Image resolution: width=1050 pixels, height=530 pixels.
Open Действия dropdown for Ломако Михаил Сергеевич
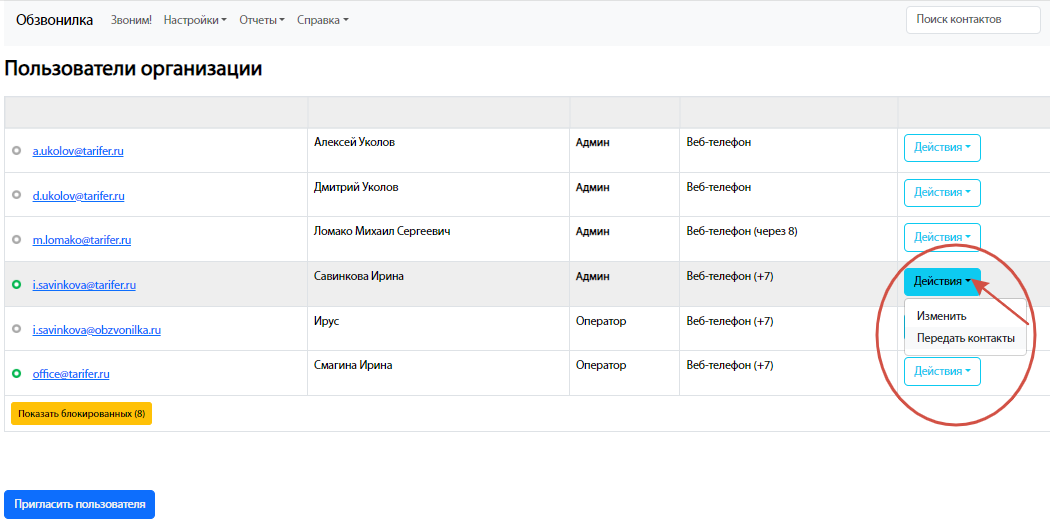(x=942, y=237)
